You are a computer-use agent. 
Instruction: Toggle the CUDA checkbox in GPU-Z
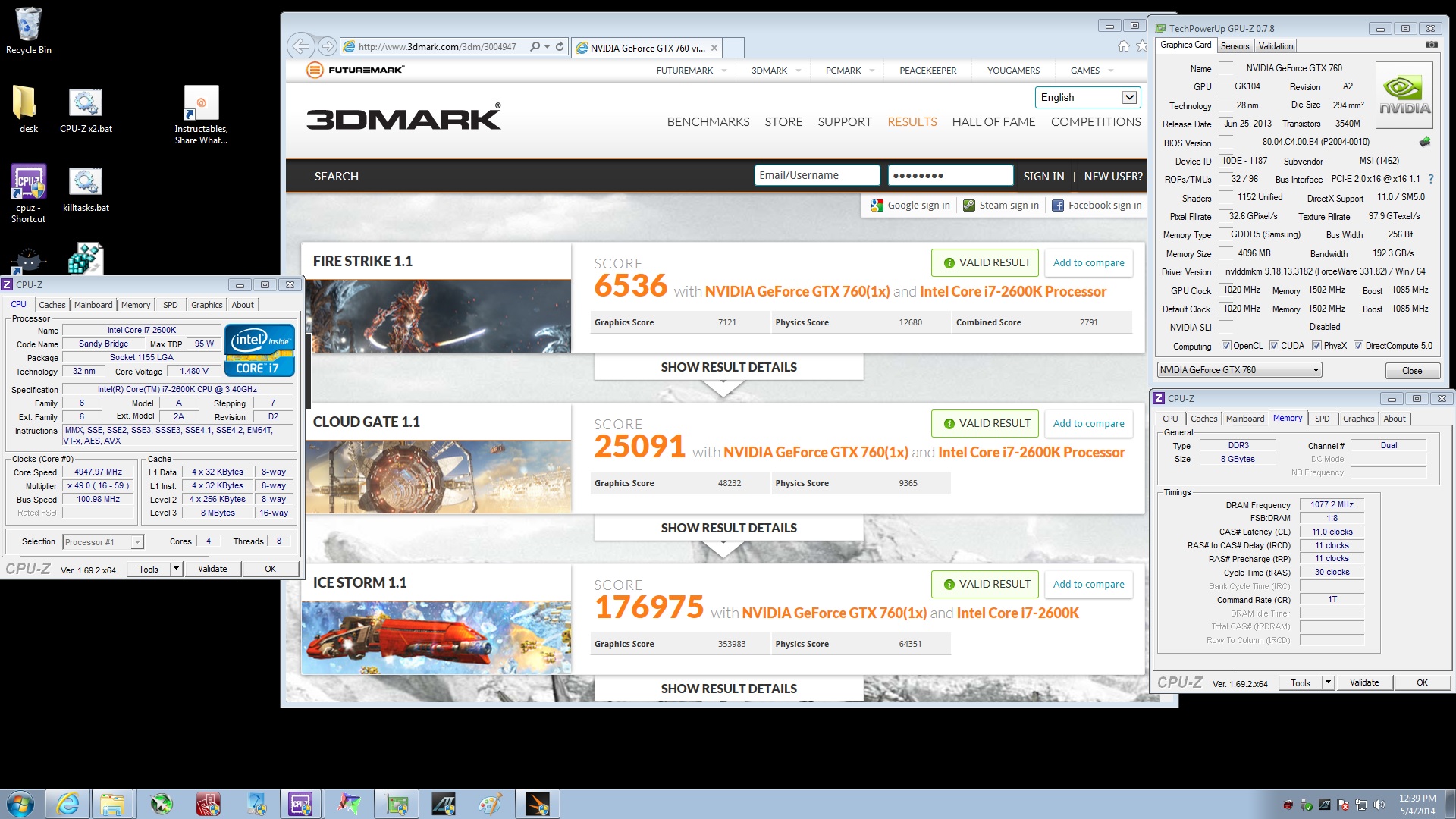tap(1274, 346)
